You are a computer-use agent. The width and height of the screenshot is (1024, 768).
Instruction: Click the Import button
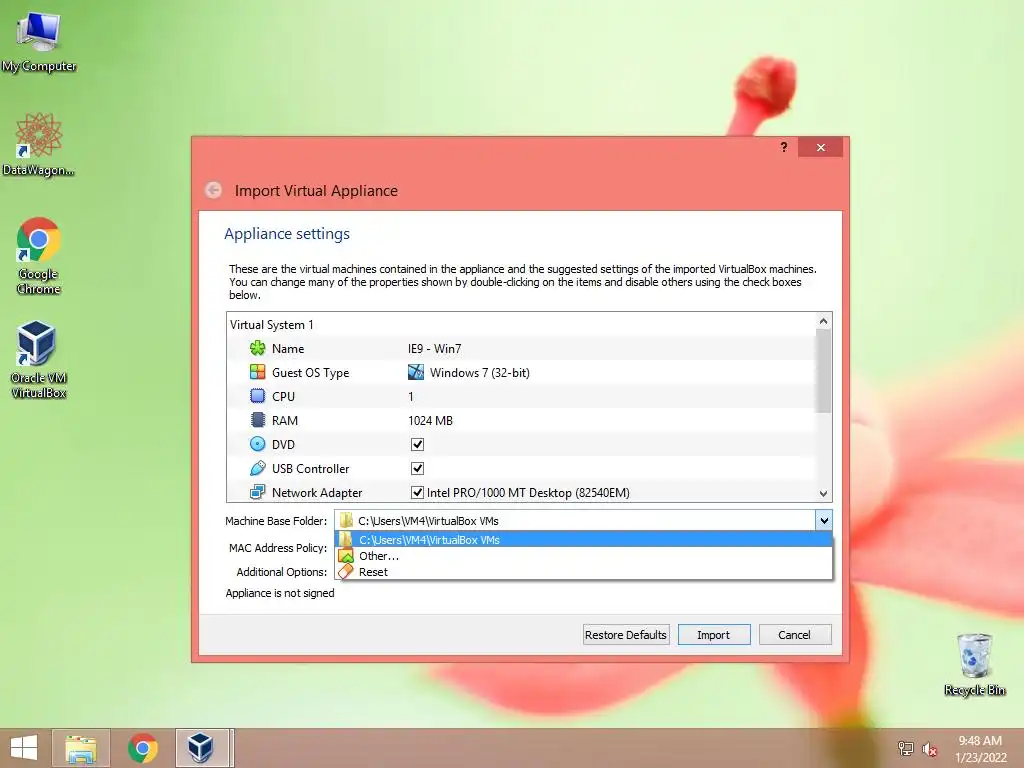click(x=714, y=635)
